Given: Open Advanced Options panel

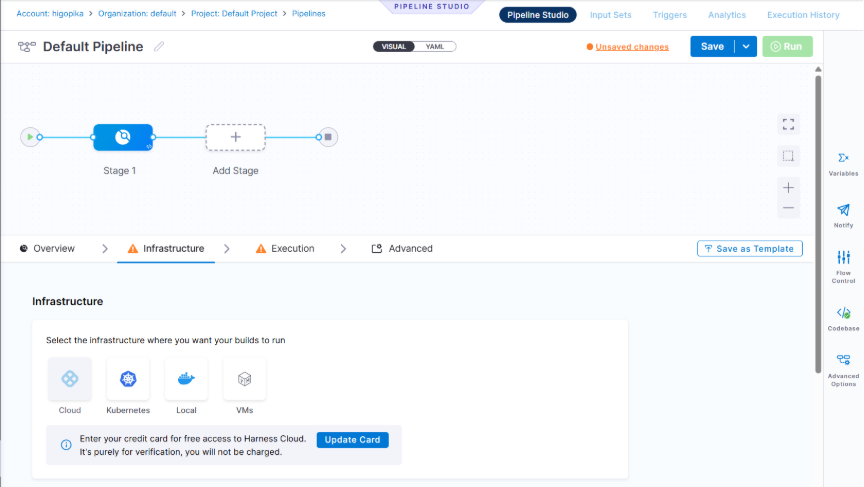Looking at the screenshot, I should tap(843, 370).
